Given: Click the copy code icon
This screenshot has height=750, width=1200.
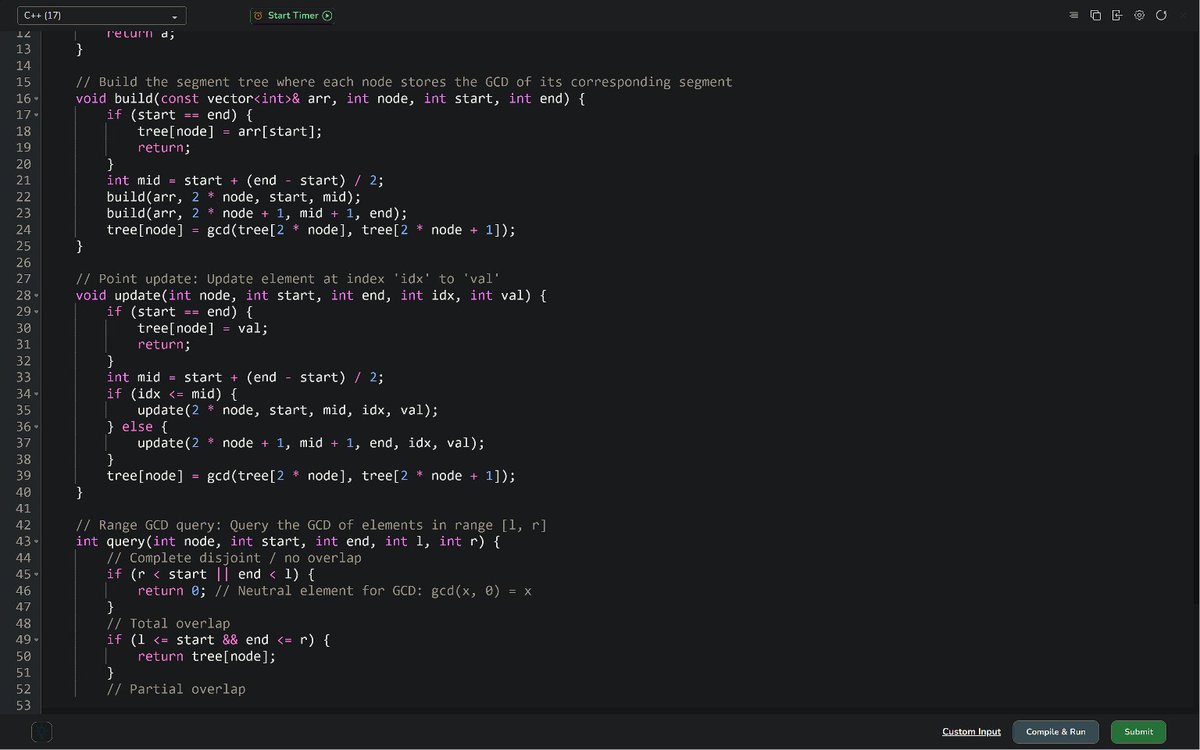Looking at the screenshot, I should point(1095,16).
